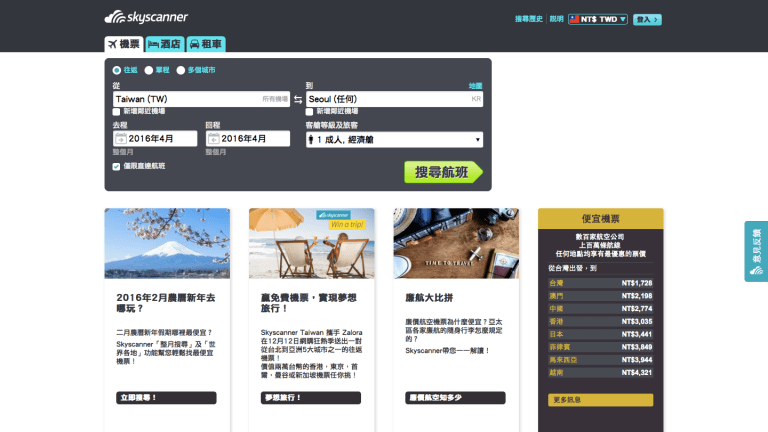Open 地圖 map link above destination
768x432 pixels.
pyautogui.click(x=475, y=86)
